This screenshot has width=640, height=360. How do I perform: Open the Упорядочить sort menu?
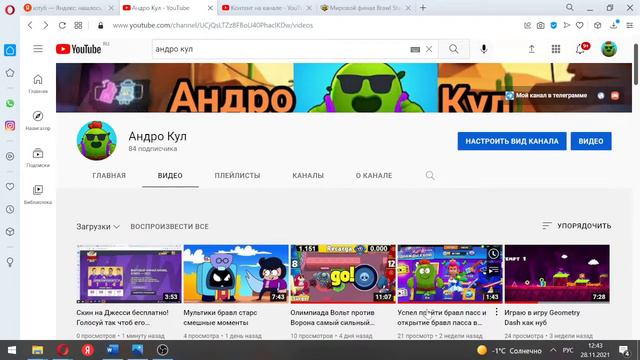click(x=576, y=226)
